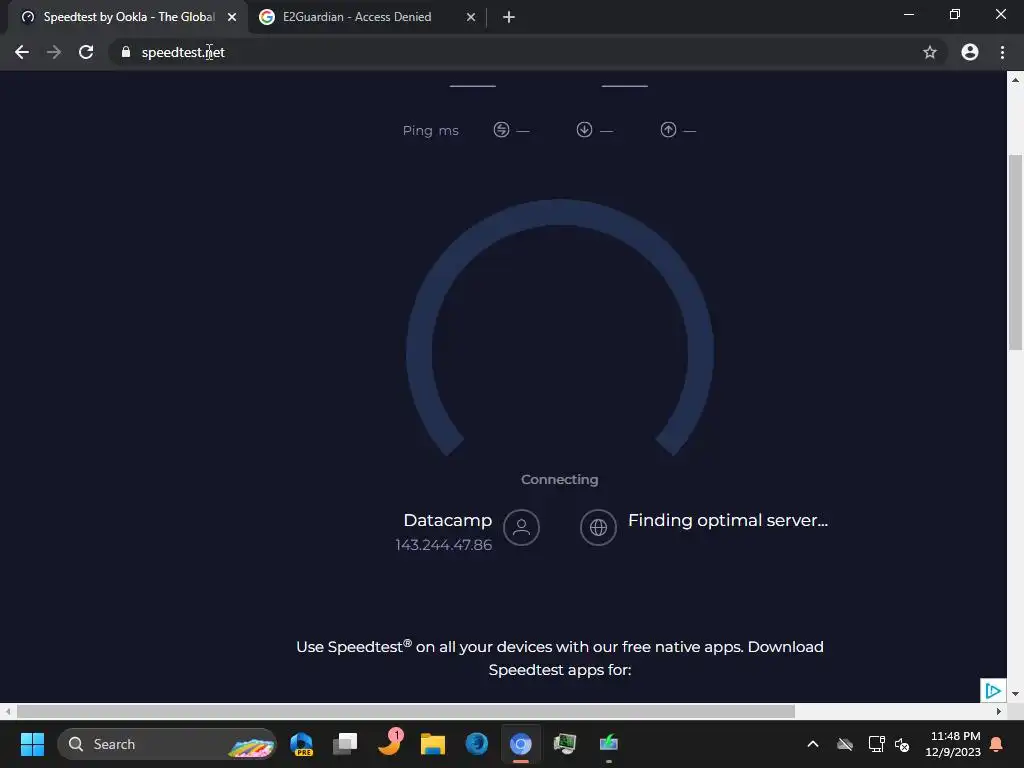This screenshot has height=768, width=1024.
Task: Click the idle latency ping icon
Action: (502, 130)
